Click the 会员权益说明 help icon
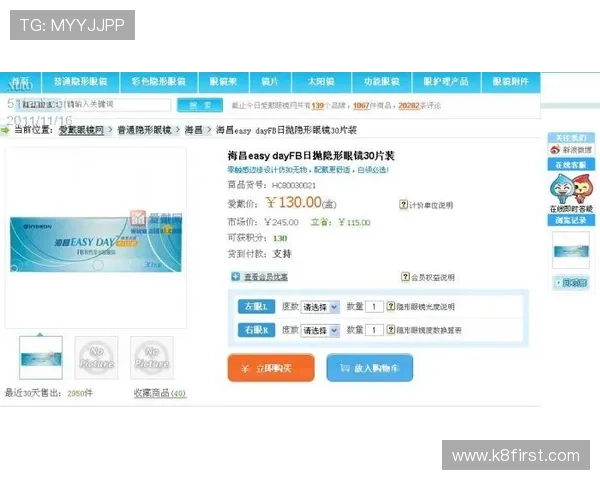 tap(405, 276)
